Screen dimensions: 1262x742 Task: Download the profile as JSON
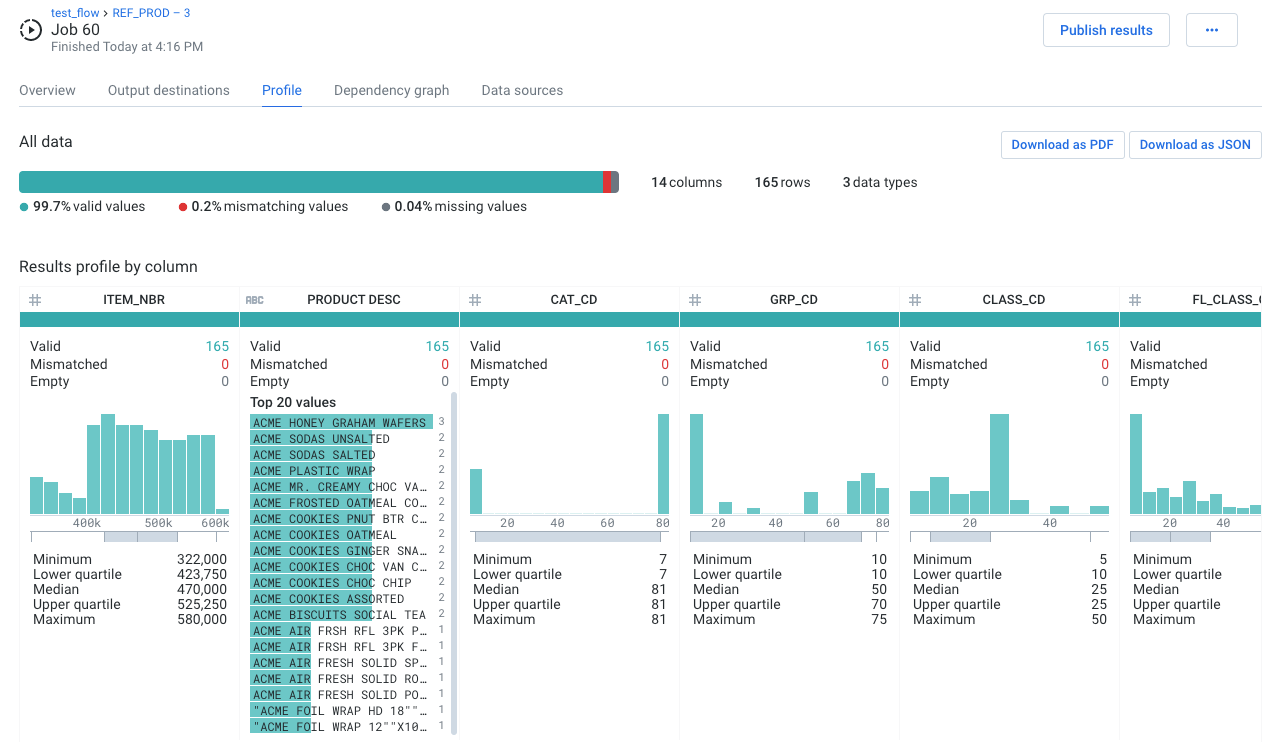[x=1195, y=145]
